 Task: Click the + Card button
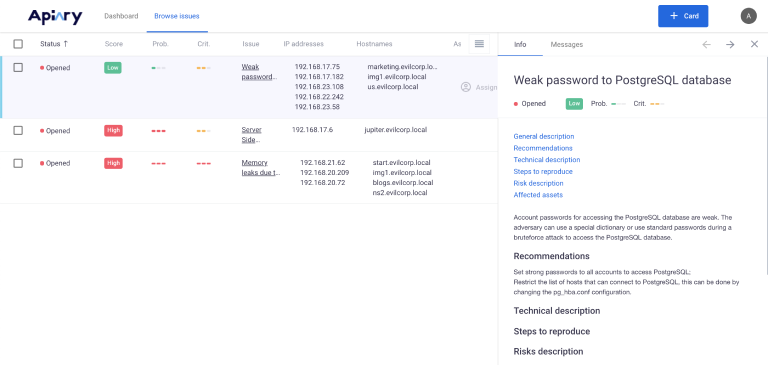pos(683,16)
